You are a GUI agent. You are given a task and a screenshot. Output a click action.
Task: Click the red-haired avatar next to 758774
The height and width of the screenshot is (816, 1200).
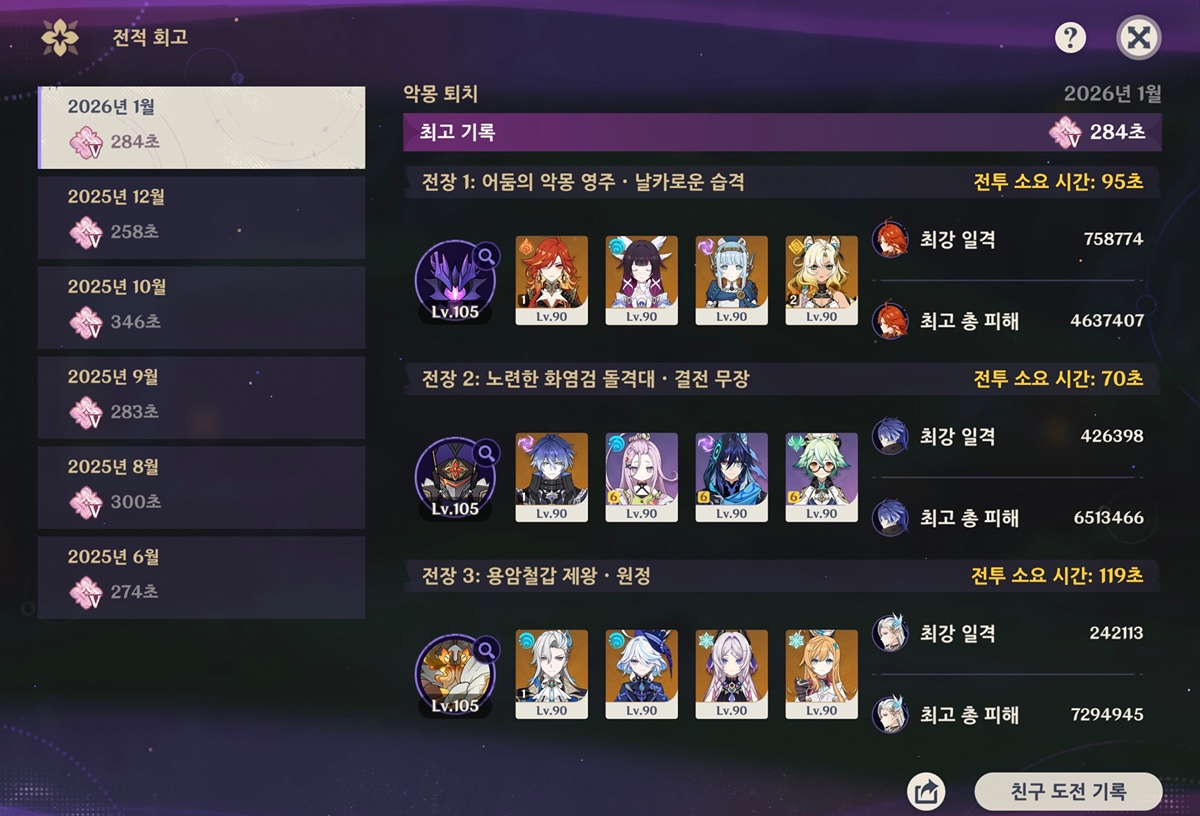click(890, 240)
